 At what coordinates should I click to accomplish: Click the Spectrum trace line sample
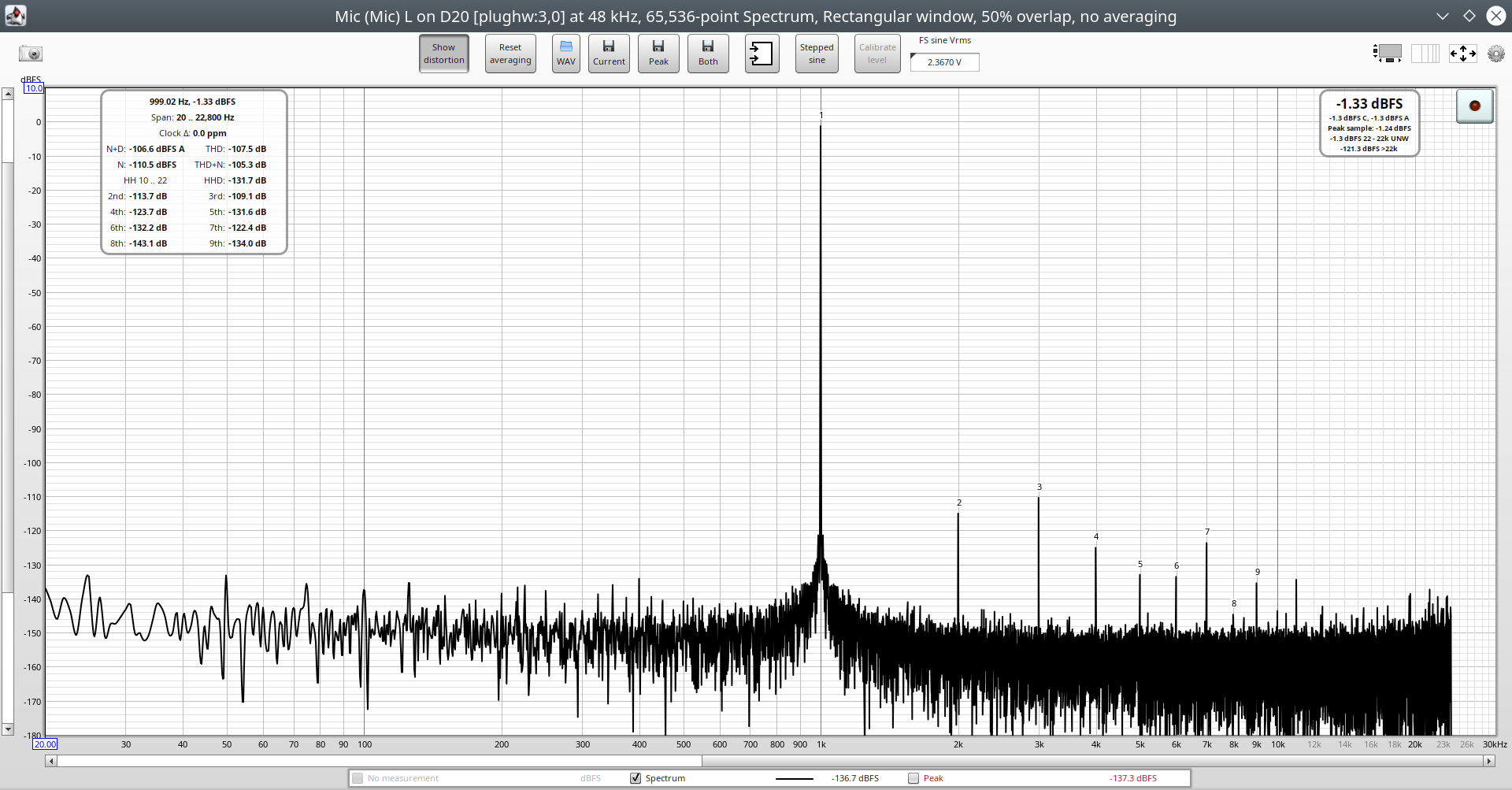coord(795,779)
